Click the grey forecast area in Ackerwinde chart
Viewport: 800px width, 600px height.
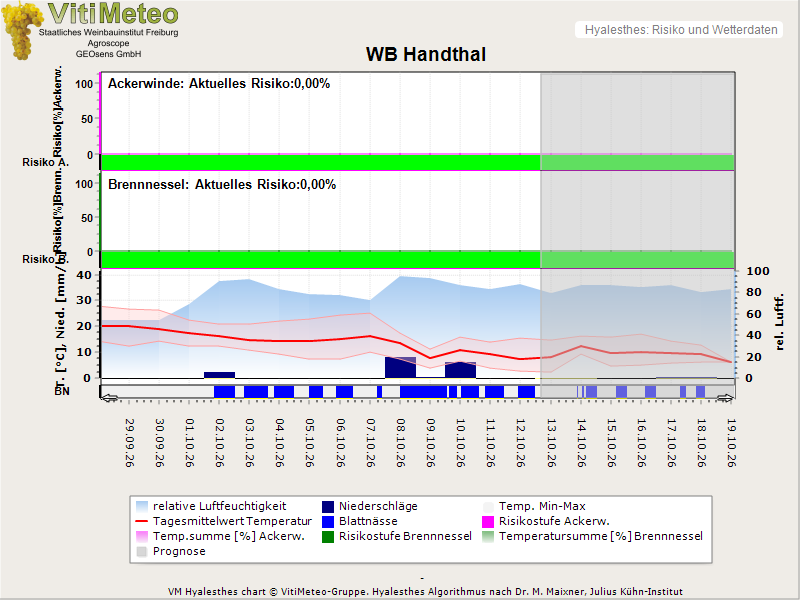[637, 113]
